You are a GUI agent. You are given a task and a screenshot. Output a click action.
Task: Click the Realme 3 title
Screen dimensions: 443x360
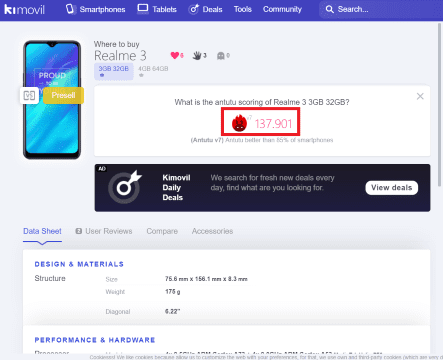point(120,55)
